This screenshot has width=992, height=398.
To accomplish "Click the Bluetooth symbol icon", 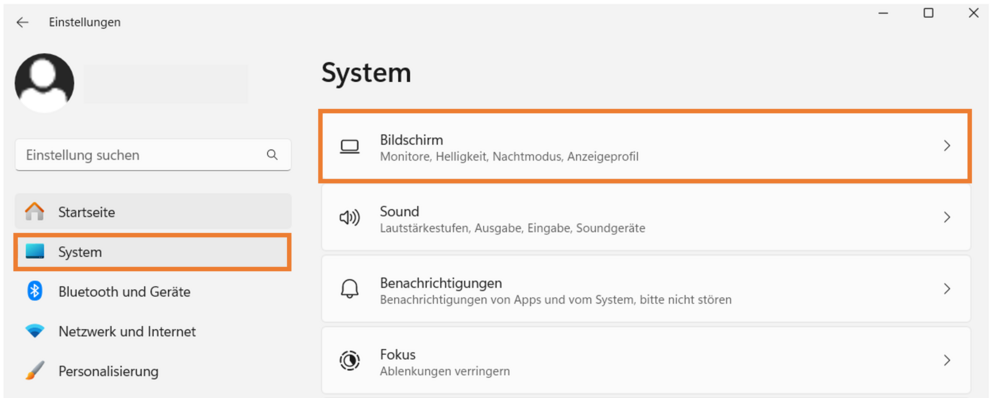I will point(35,291).
